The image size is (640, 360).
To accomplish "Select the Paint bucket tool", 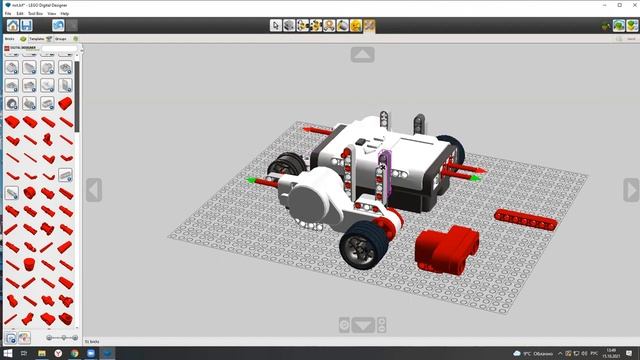I will (x=342, y=25).
